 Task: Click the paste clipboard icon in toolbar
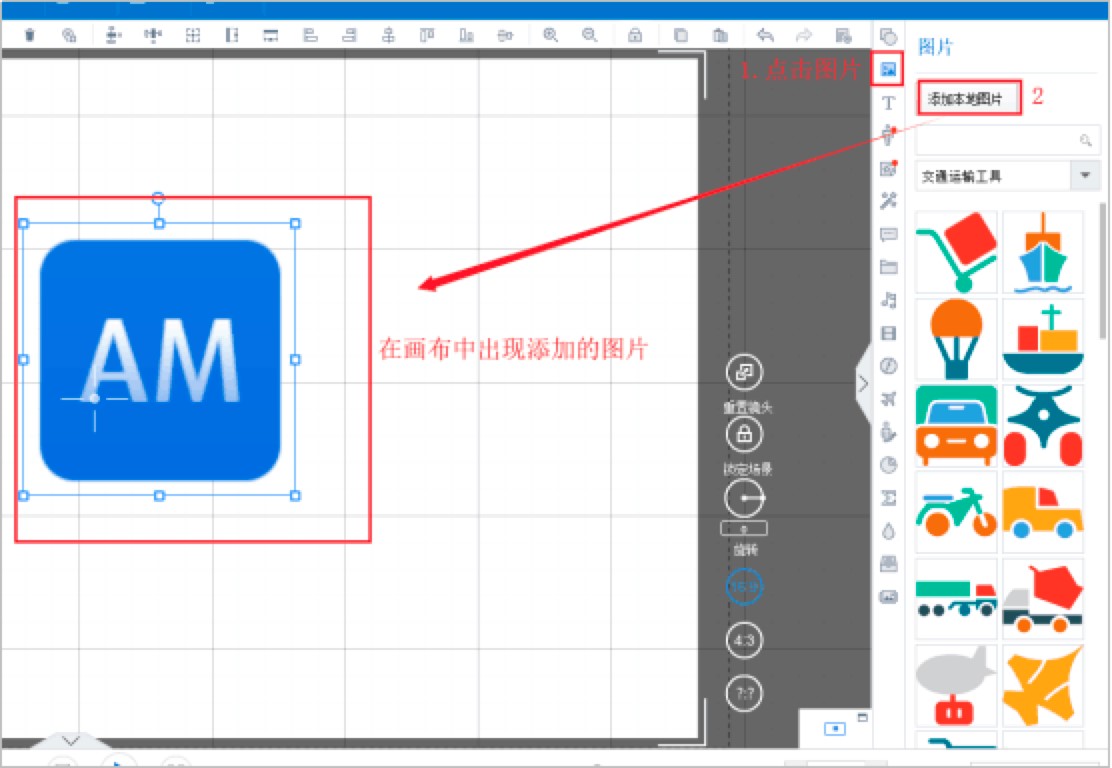[x=721, y=35]
